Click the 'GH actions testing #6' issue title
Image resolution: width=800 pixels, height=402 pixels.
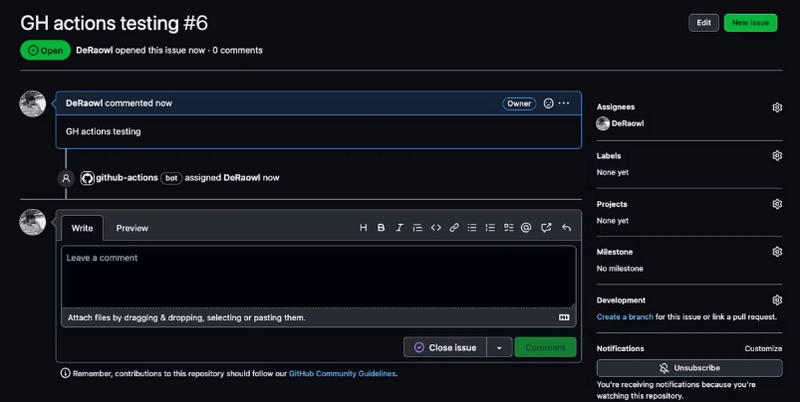(x=114, y=23)
